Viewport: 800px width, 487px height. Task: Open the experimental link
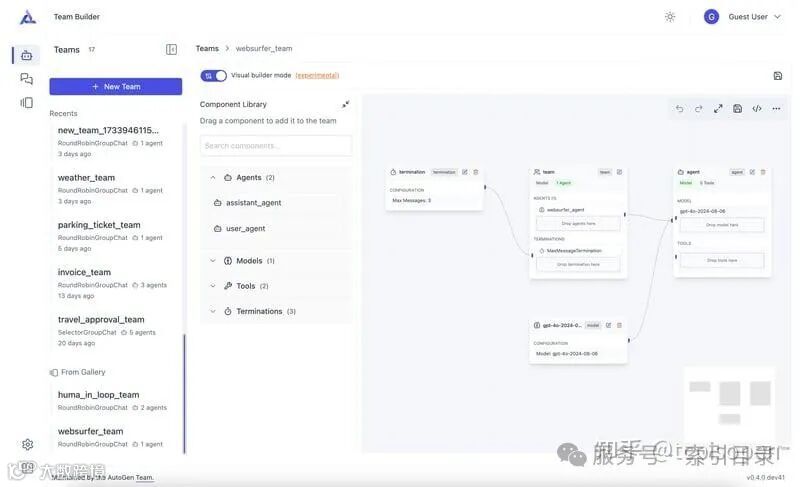pyautogui.click(x=317, y=75)
